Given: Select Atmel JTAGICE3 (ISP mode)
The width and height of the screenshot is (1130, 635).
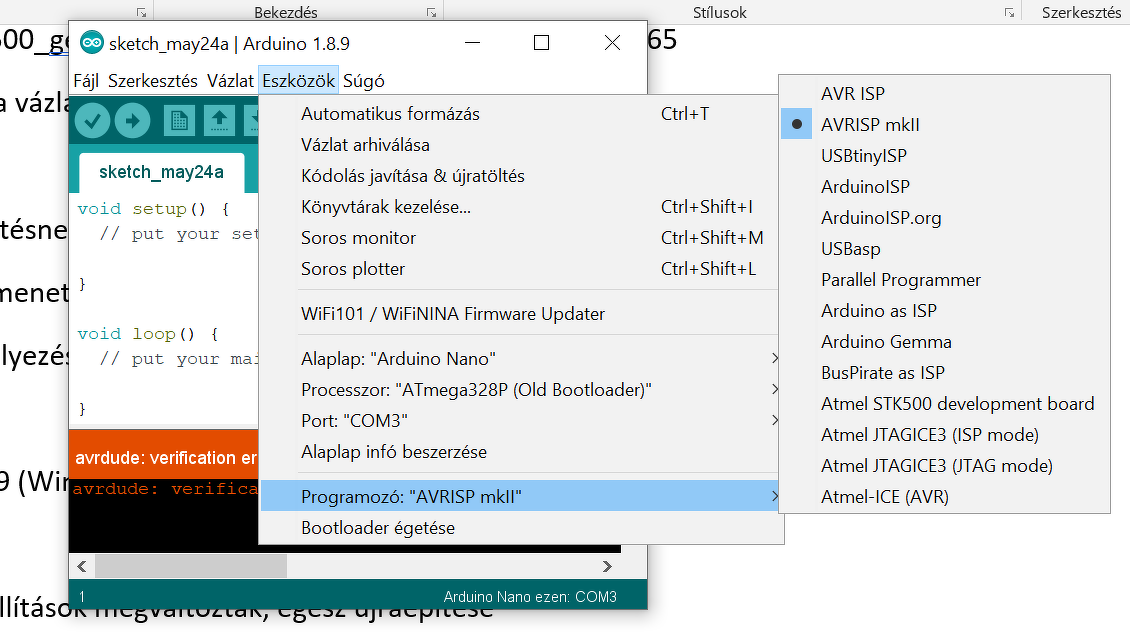Looking at the screenshot, I should [944, 435].
